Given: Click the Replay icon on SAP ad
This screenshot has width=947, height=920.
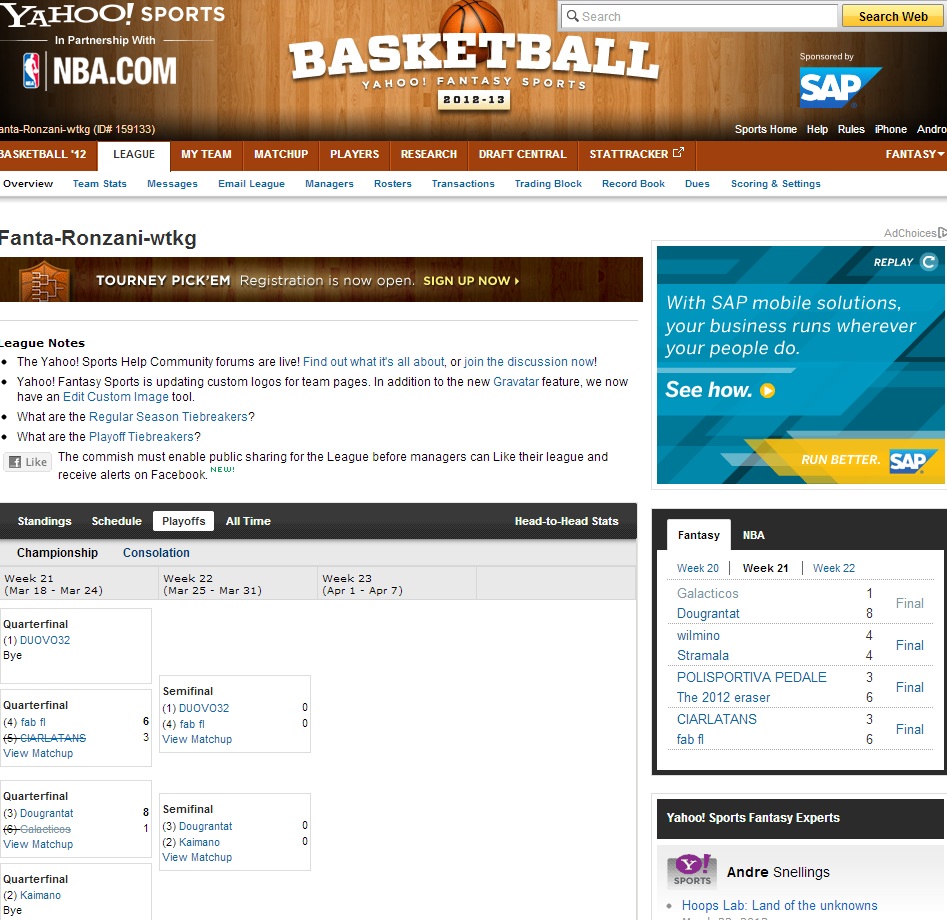Looking at the screenshot, I should coord(929,262).
